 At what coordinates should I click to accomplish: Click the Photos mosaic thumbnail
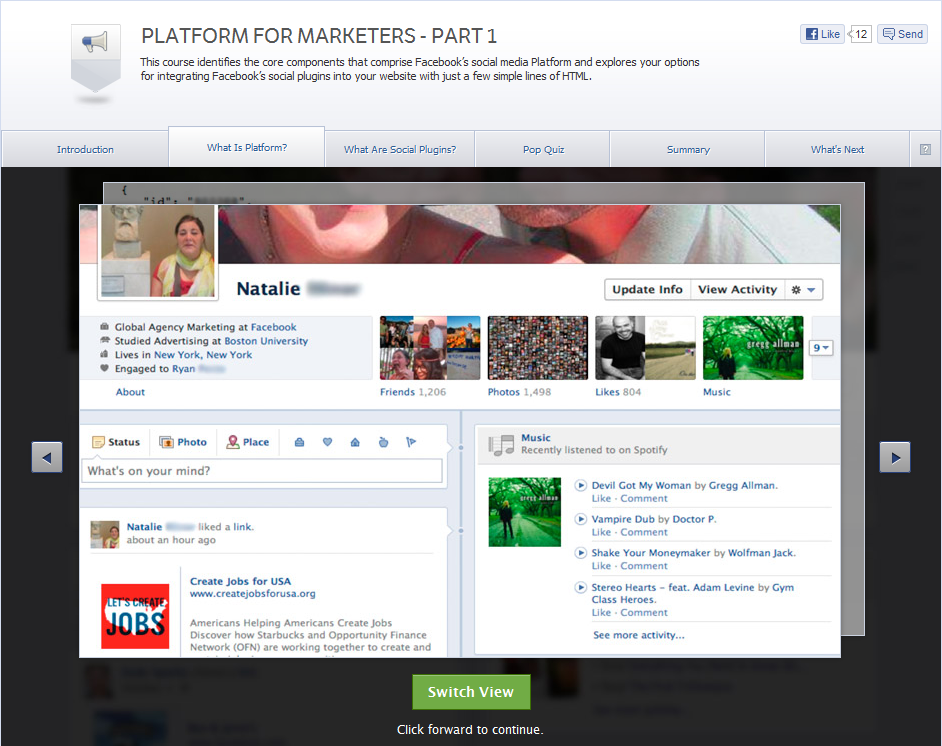pos(538,348)
